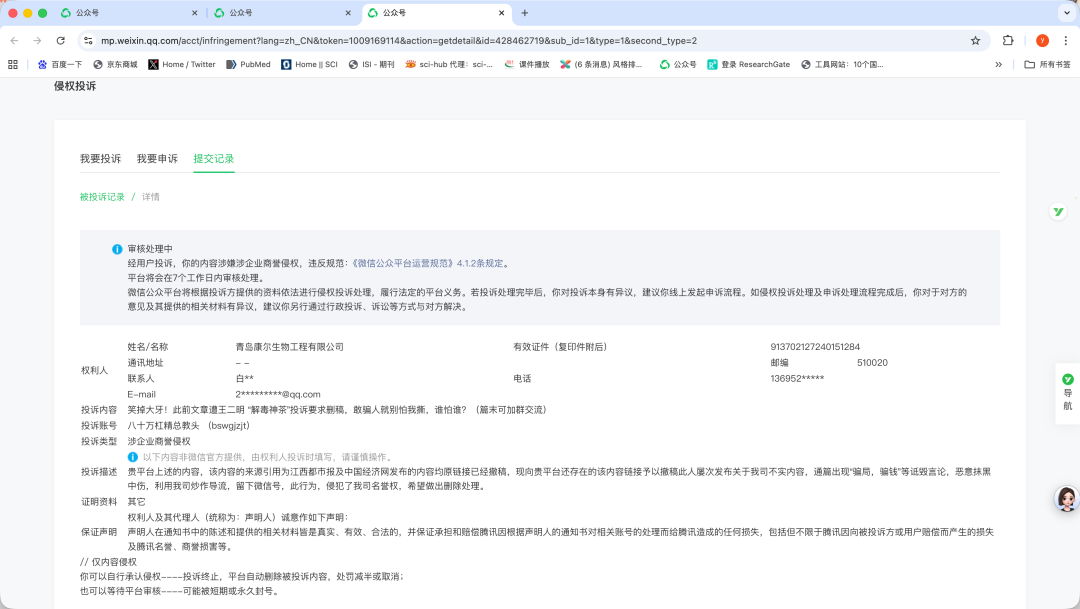Select phone number 136952*****
The width and height of the screenshot is (1080, 609).
click(x=797, y=379)
